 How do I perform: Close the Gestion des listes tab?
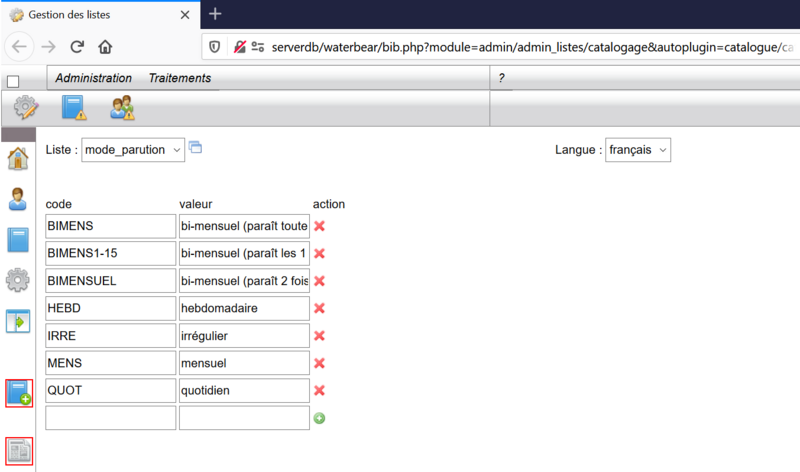click(185, 15)
